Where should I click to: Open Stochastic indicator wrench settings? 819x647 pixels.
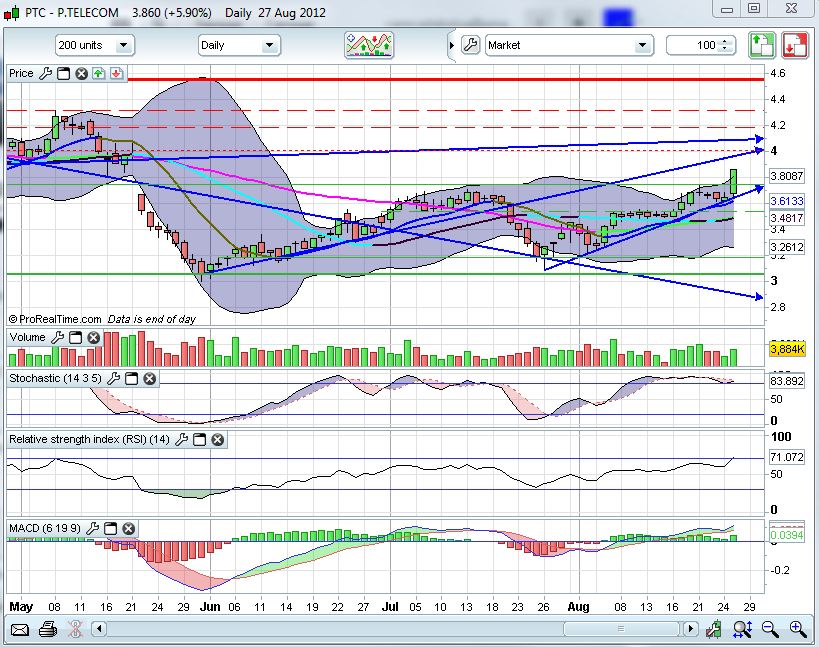pos(113,379)
